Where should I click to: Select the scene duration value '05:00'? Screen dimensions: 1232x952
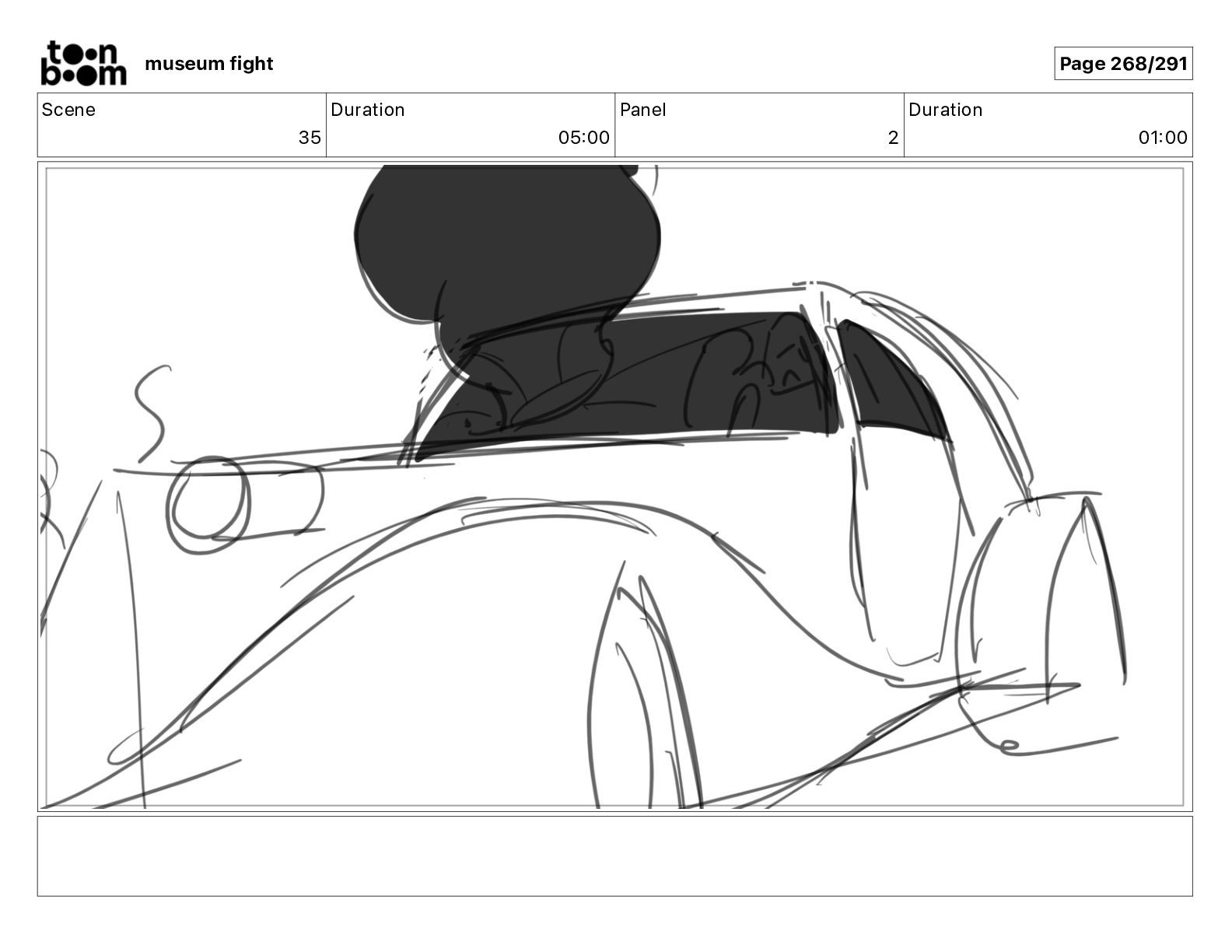coord(583,138)
